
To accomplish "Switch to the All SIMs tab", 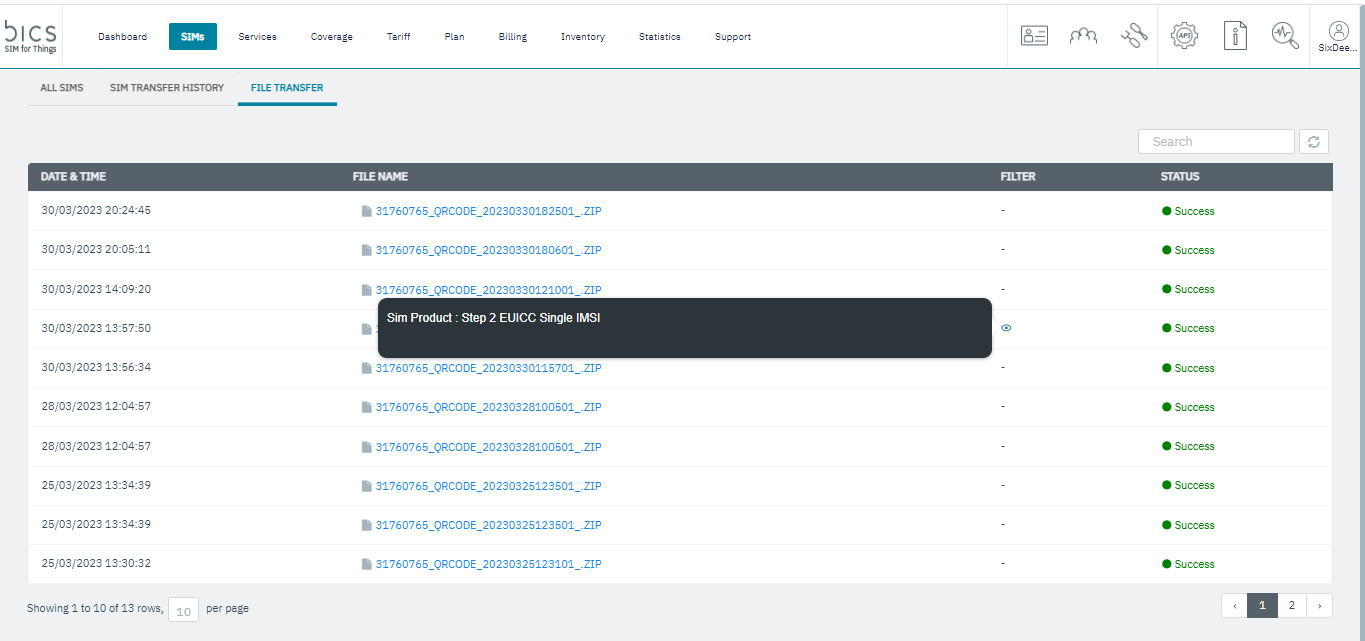I will [62, 88].
